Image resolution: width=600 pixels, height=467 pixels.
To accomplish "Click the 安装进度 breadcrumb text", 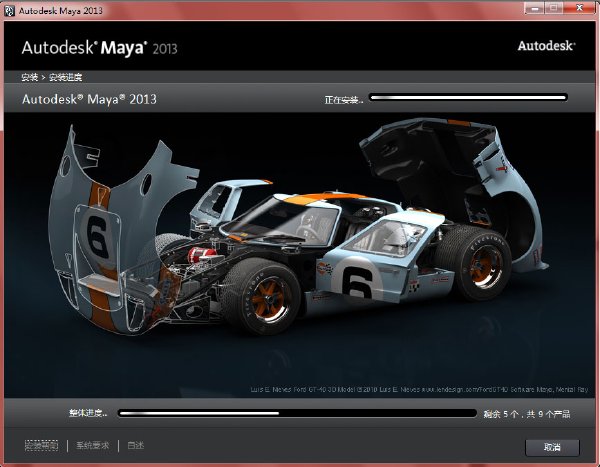I will pyautogui.click(x=65, y=77).
